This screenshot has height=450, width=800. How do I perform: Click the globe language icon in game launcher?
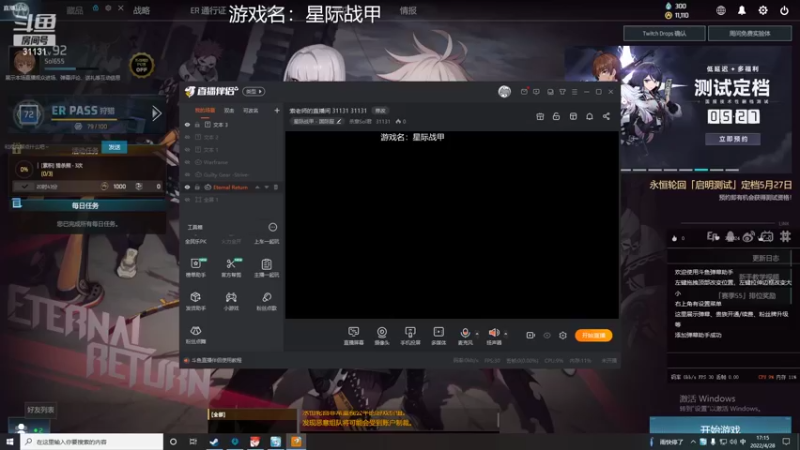tap(720, 10)
